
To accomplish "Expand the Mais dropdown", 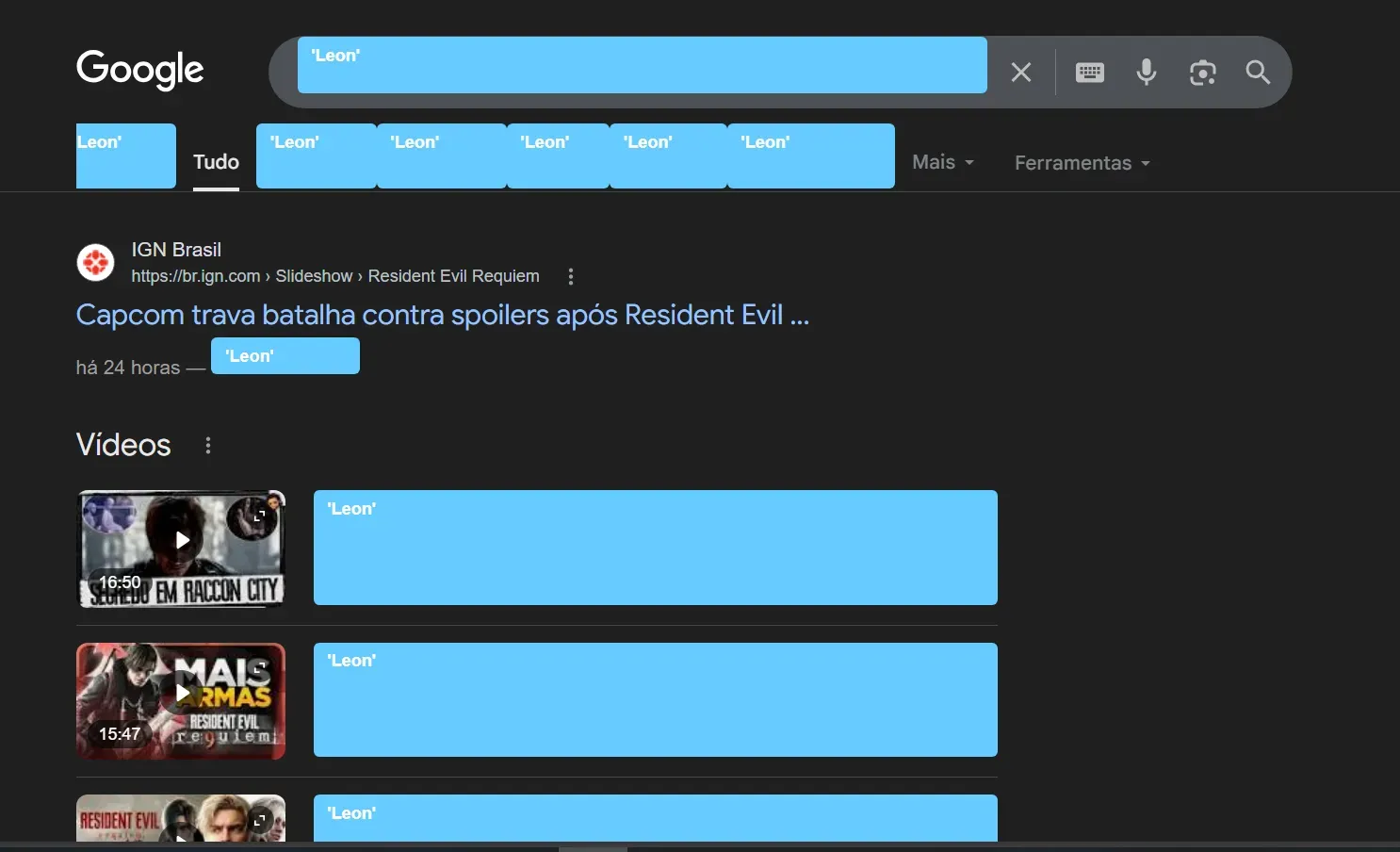I will [x=942, y=162].
